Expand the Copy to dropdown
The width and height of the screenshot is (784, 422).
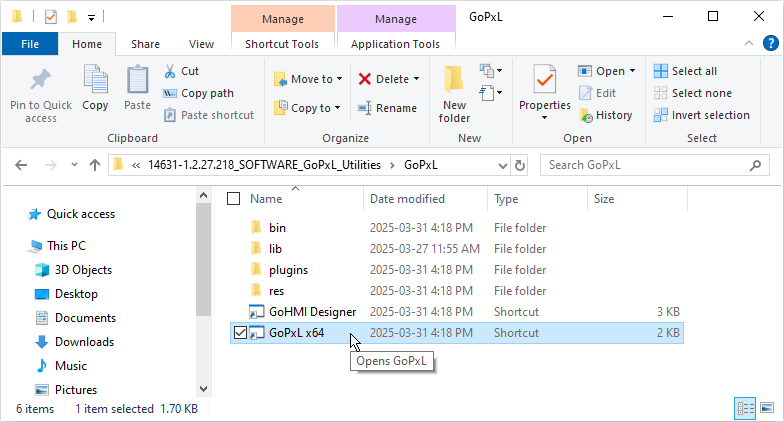337,108
